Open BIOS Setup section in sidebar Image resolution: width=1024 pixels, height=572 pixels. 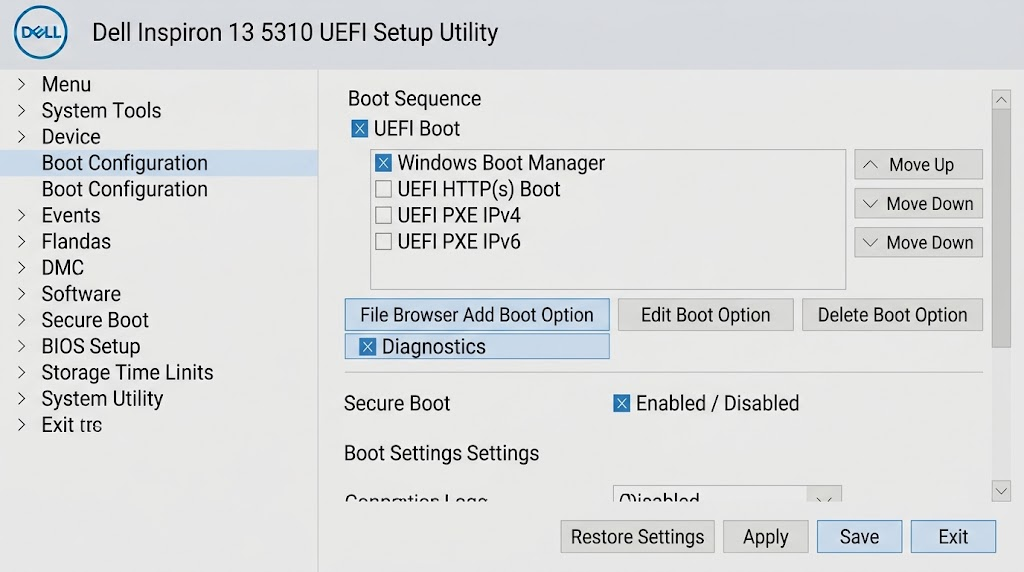(x=91, y=345)
